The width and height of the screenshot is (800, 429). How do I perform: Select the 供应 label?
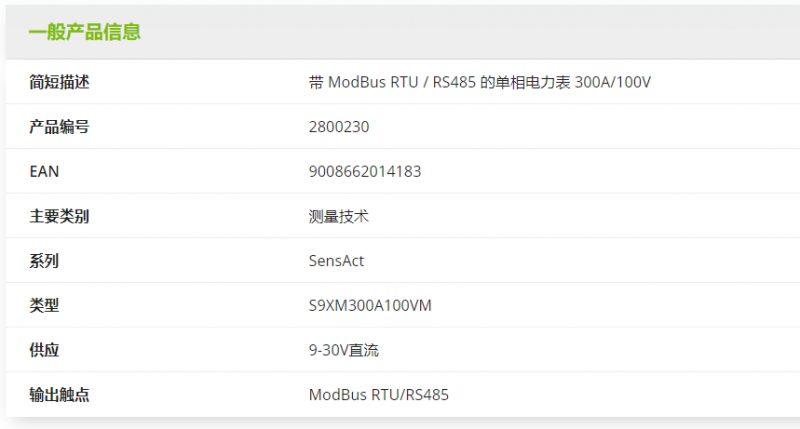[x=44, y=350]
